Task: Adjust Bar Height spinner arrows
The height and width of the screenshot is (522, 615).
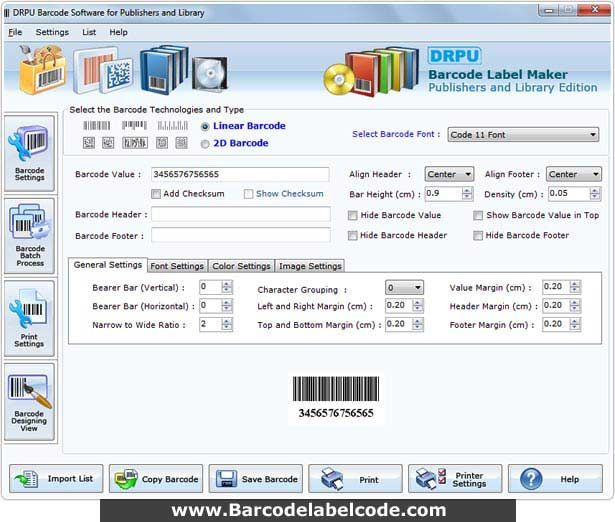Action: coord(467,193)
